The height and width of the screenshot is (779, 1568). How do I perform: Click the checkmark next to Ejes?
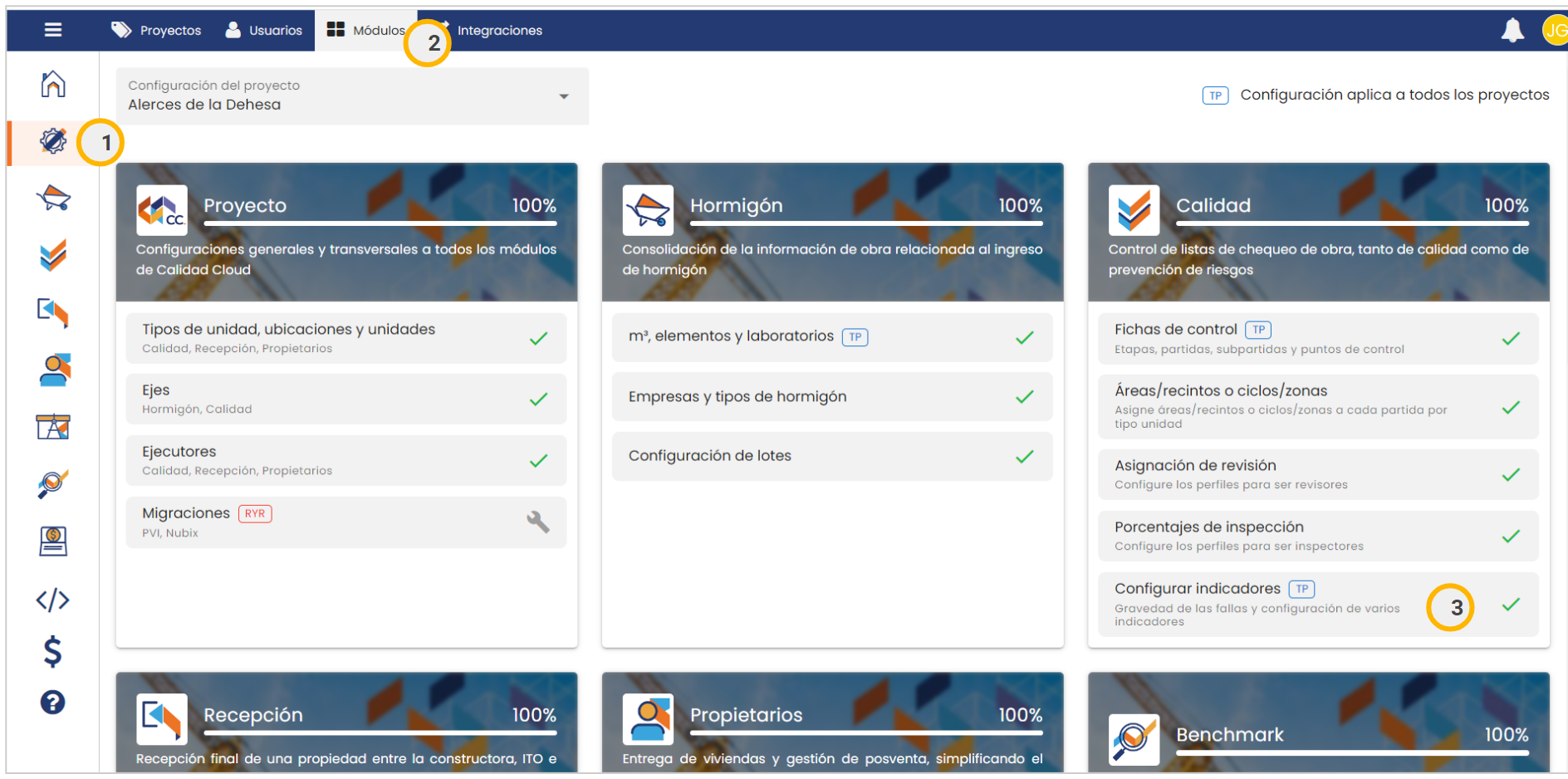pyautogui.click(x=538, y=399)
